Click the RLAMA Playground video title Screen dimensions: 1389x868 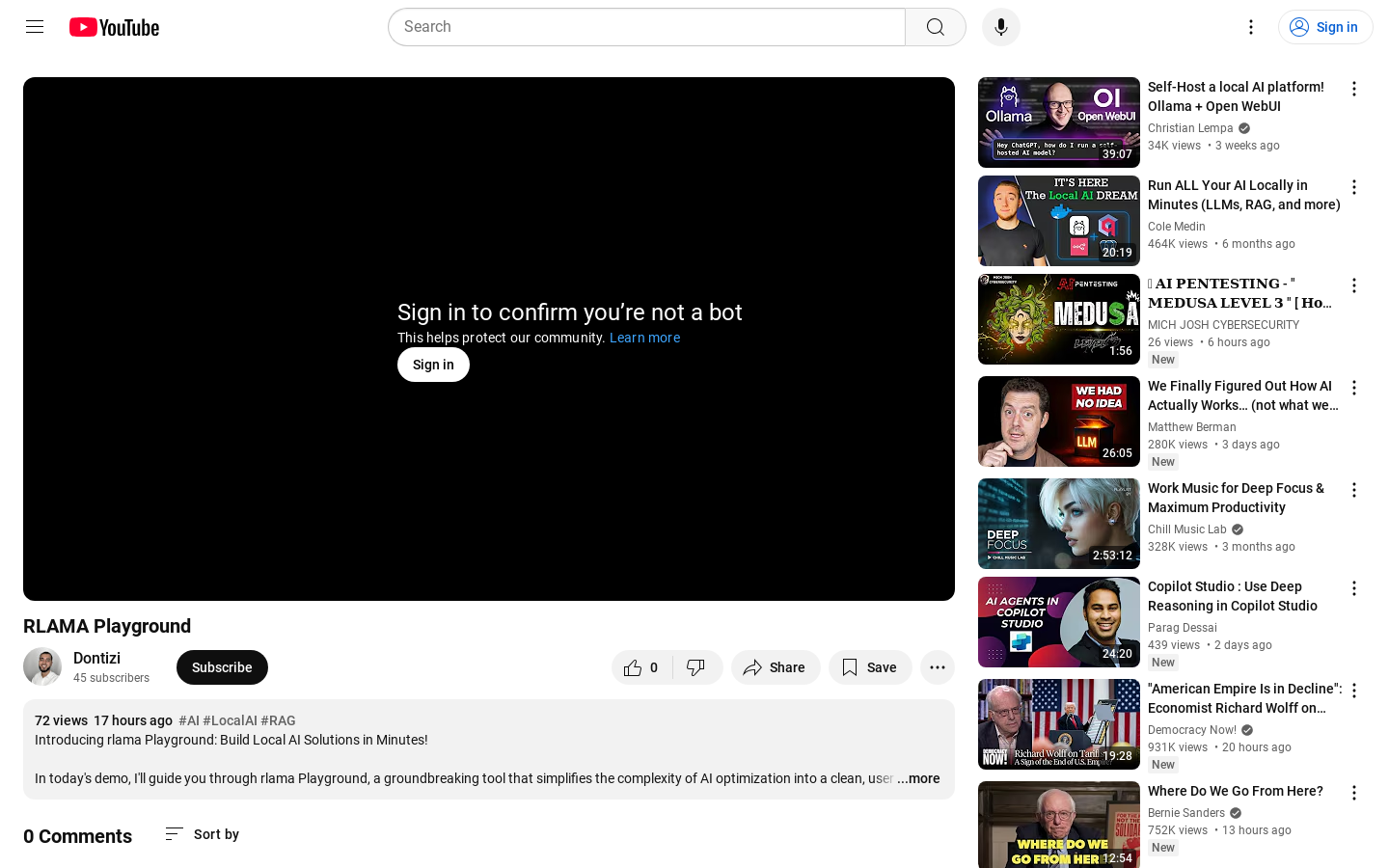[x=107, y=626]
